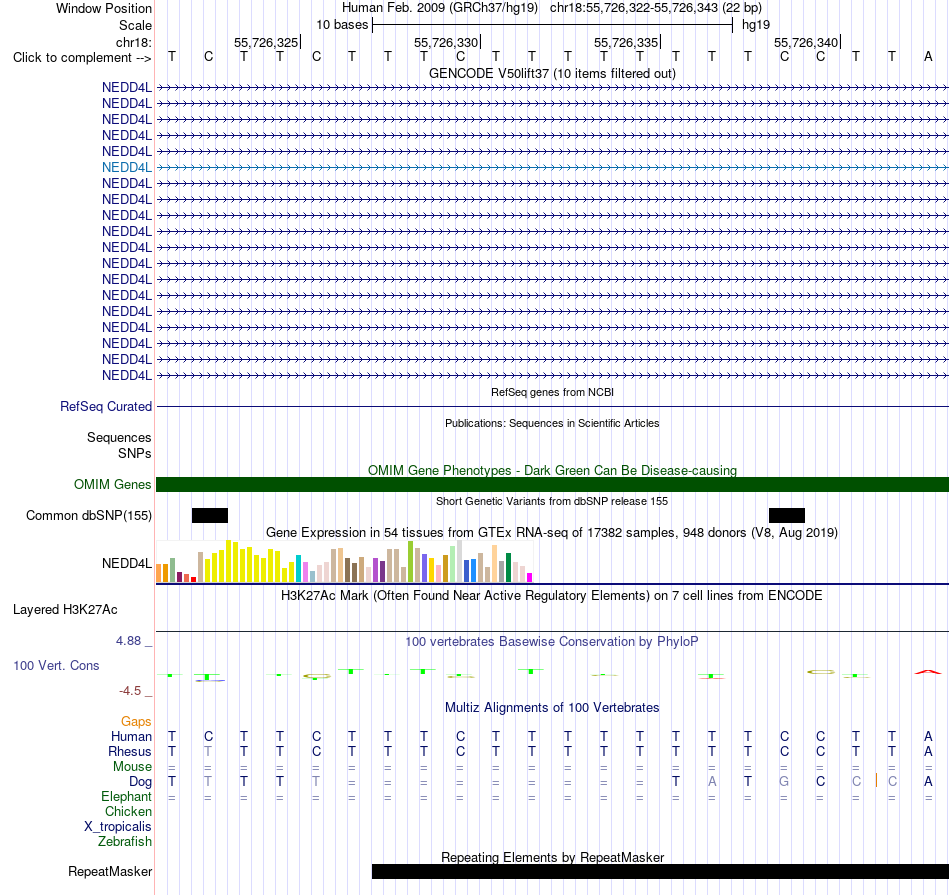
Task: Click the 'Click to complement -->' label
Action: click(x=82, y=58)
